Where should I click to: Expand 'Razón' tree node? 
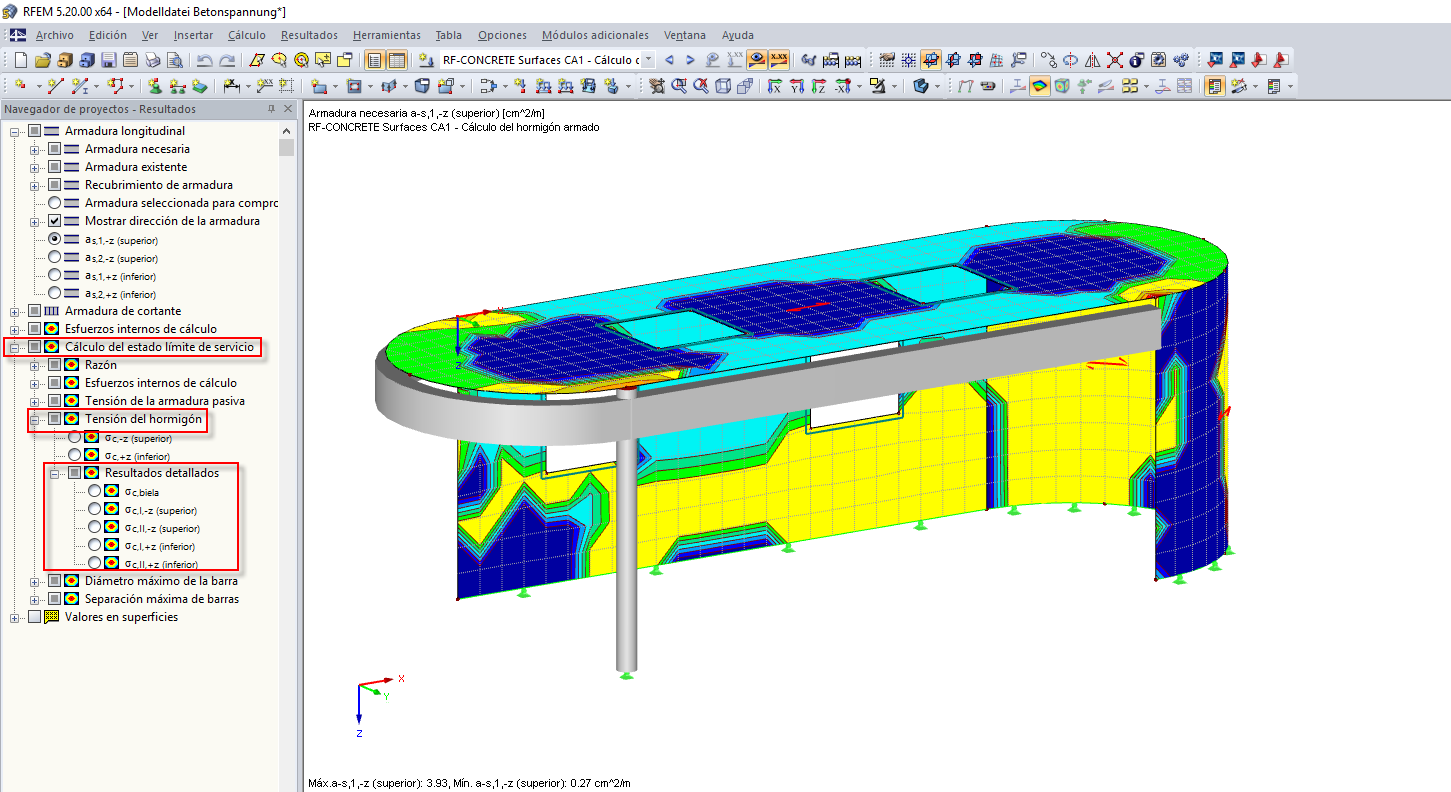pos(35,365)
